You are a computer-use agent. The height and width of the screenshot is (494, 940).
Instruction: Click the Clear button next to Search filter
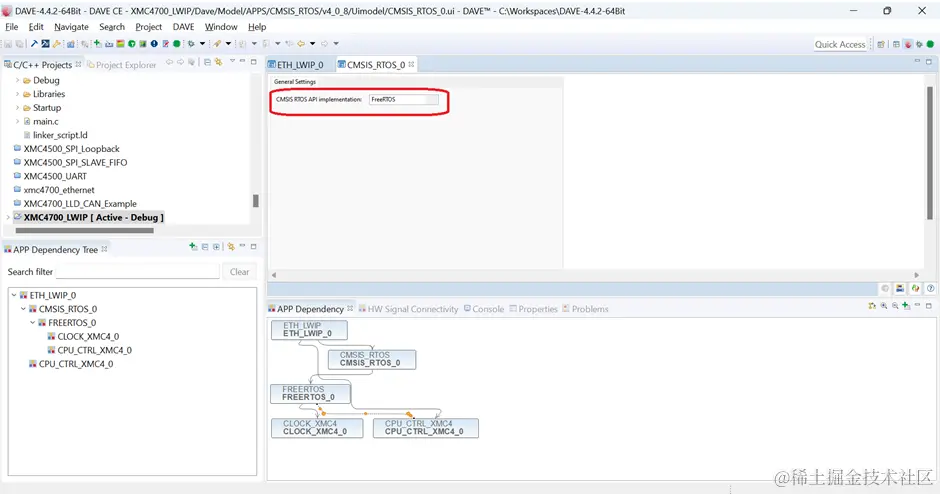click(x=239, y=272)
